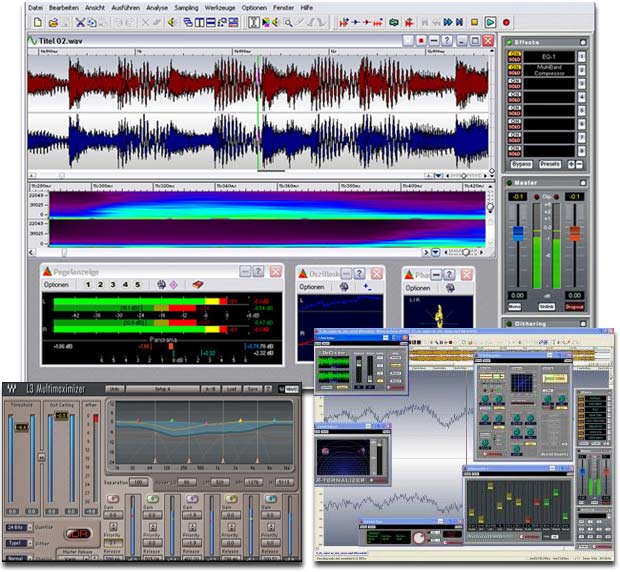The width and height of the screenshot is (620, 572).
Task: Open the Datei menu
Action: [x=36, y=8]
